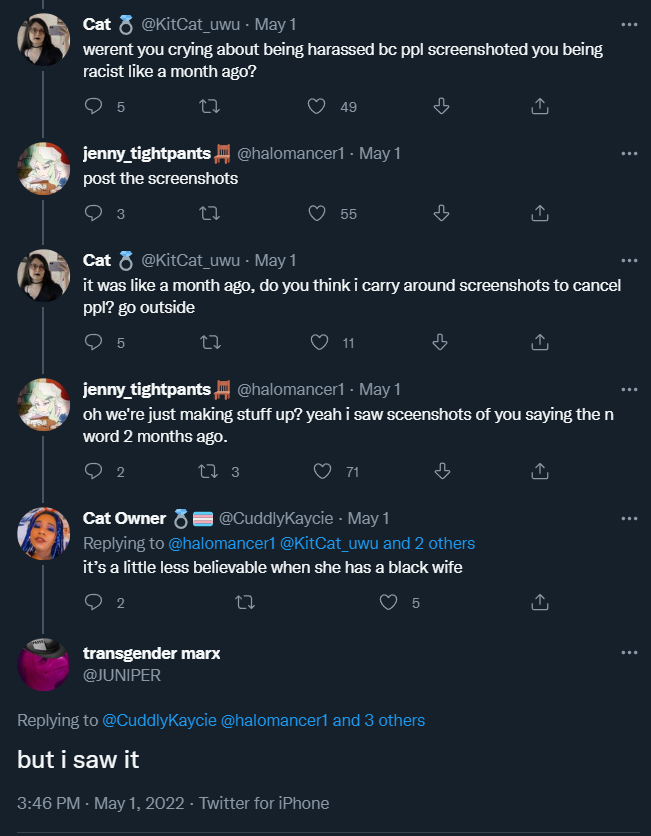
Task: Open the @CuddlyKaycie mention in main tweet
Action: tap(150, 720)
